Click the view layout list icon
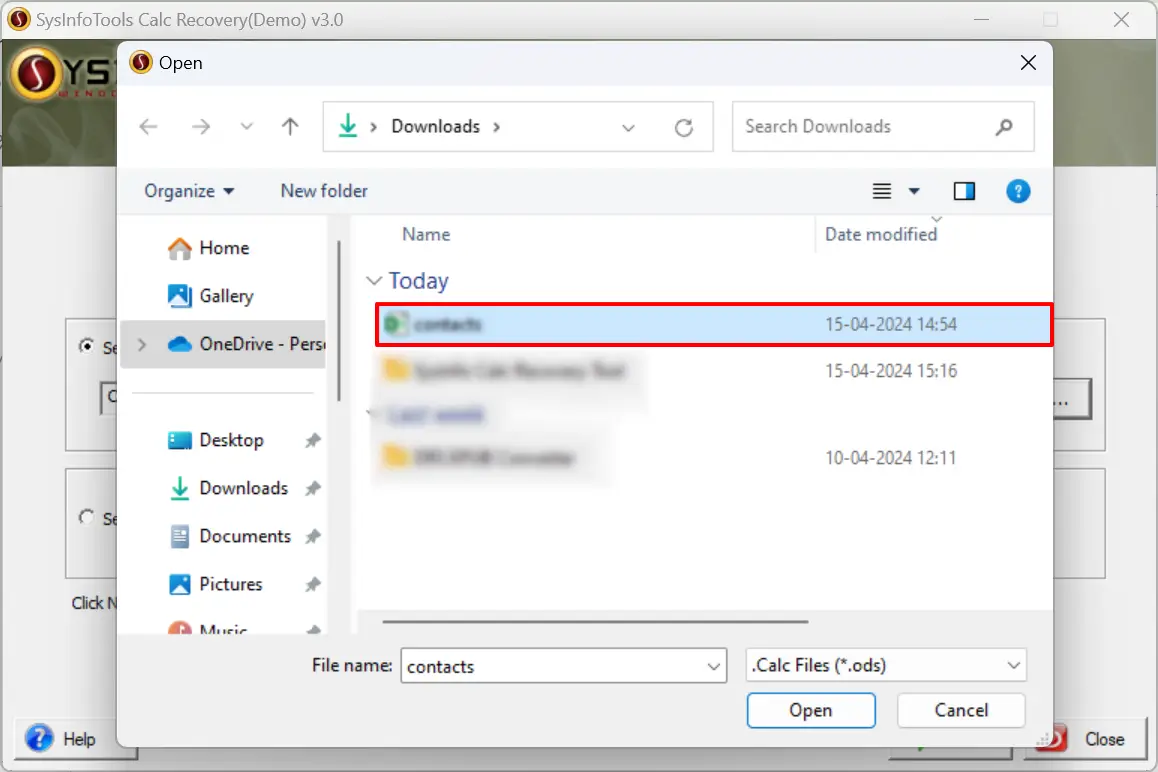The height and width of the screenshot is (772, 1158). (x=882, y=191)
